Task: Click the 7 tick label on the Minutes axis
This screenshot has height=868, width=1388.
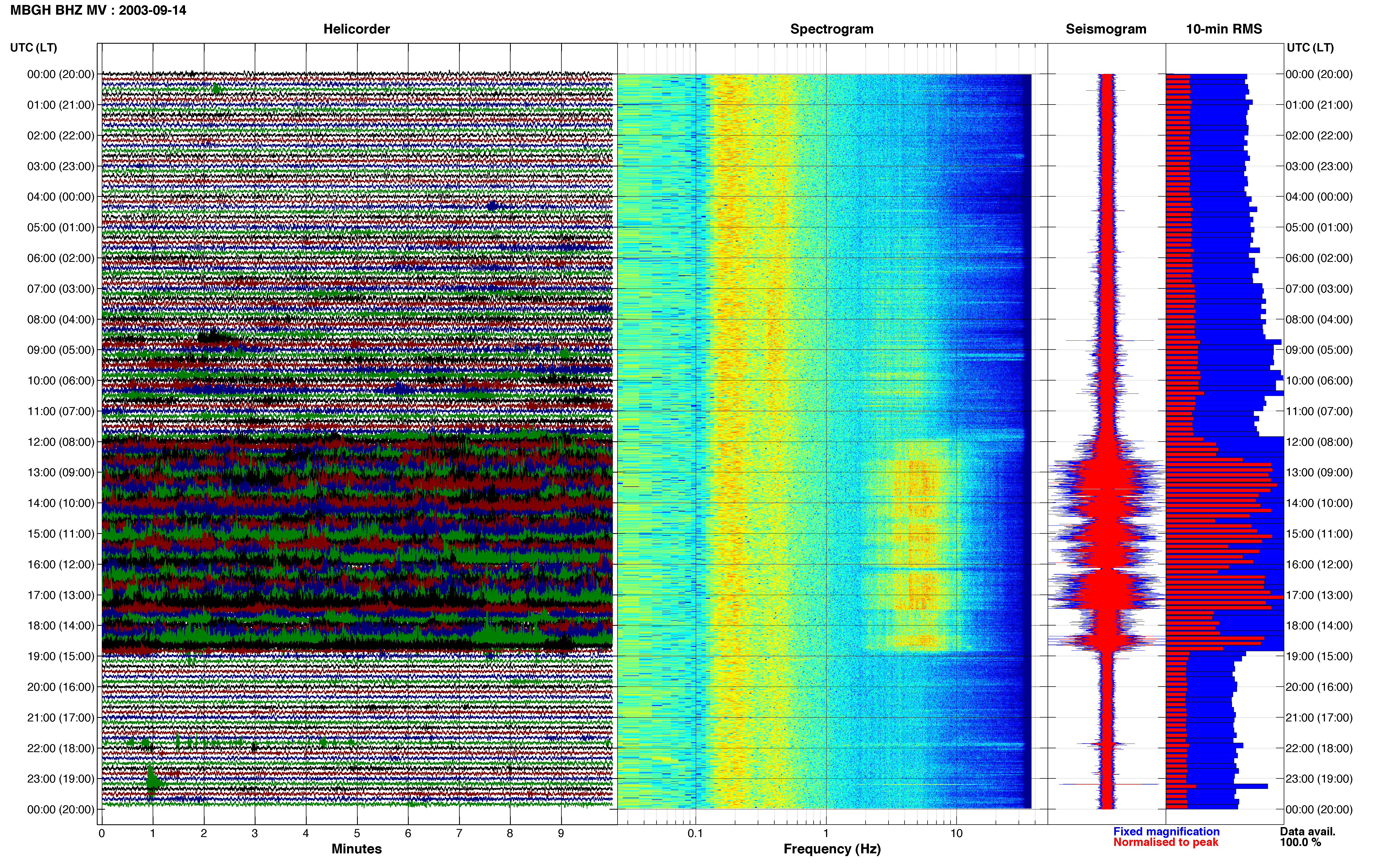Action: pyautogui.click(x=459, y=833)
